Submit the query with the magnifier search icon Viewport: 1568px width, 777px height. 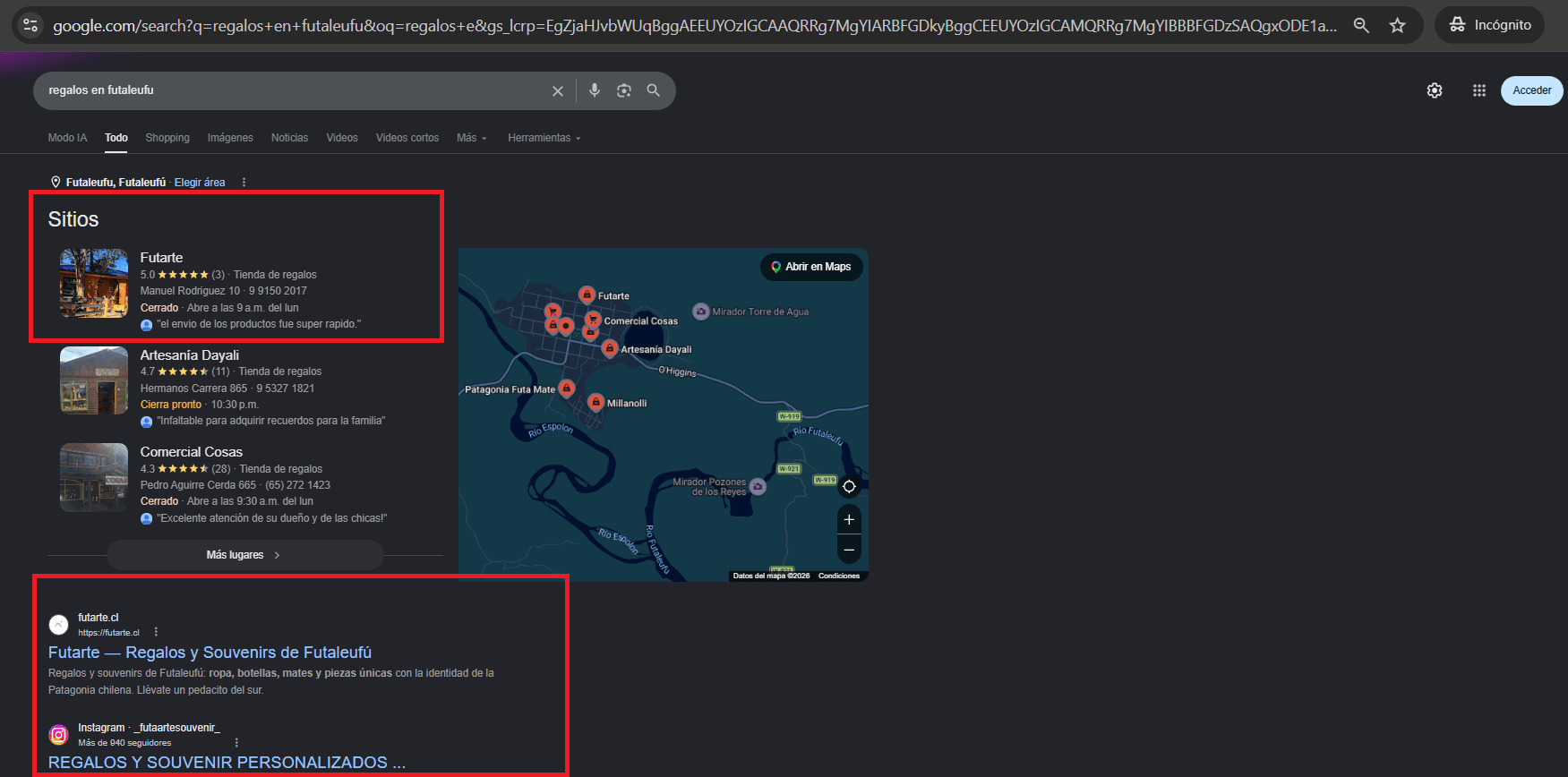[x=654, y=90]
